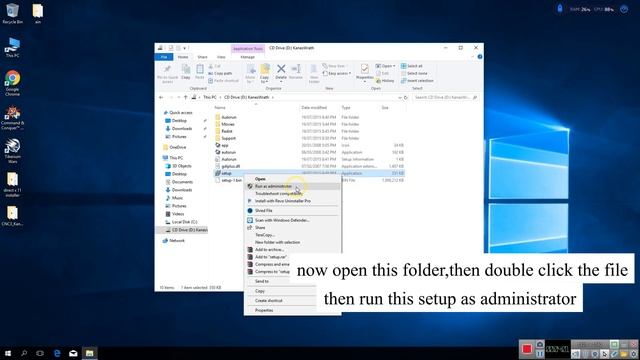Select Network in the navigation pane
The height and width of the screenshot is (360, 640).
[x=176, y=241]
